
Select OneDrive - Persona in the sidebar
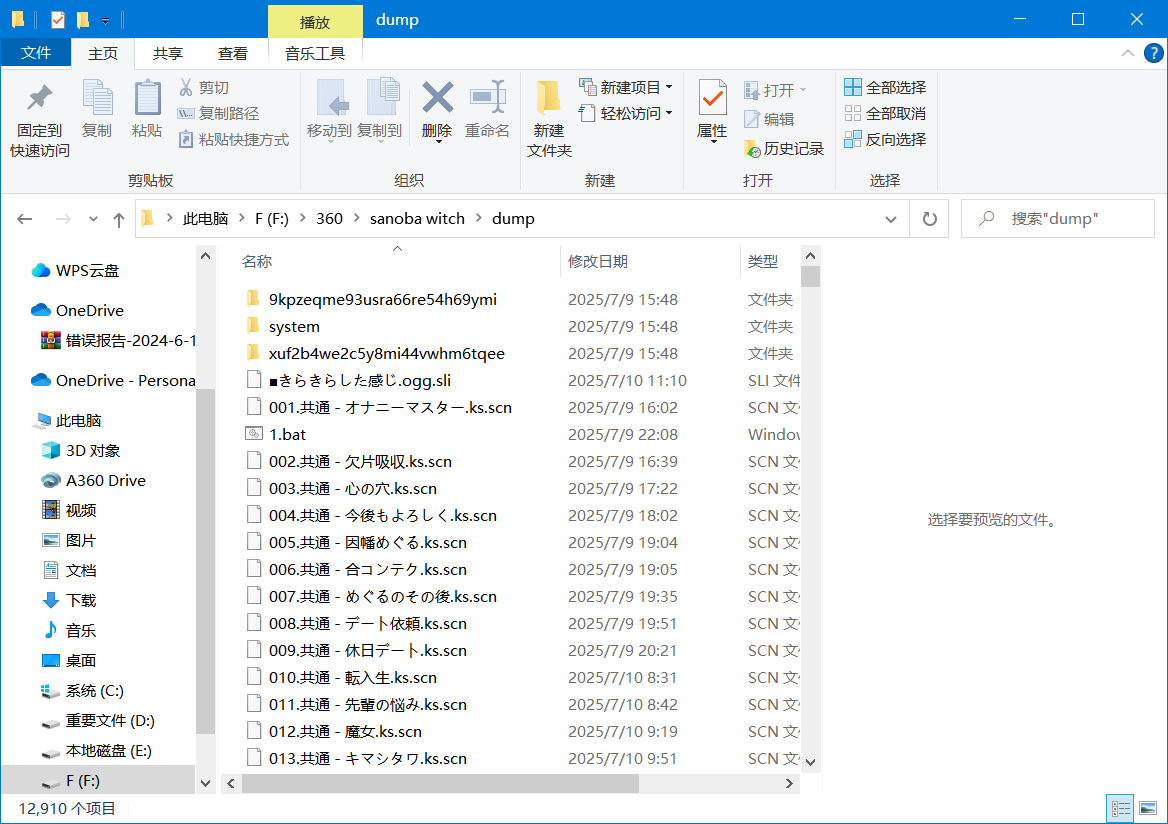pyautogui.click(x=112, y=381)
